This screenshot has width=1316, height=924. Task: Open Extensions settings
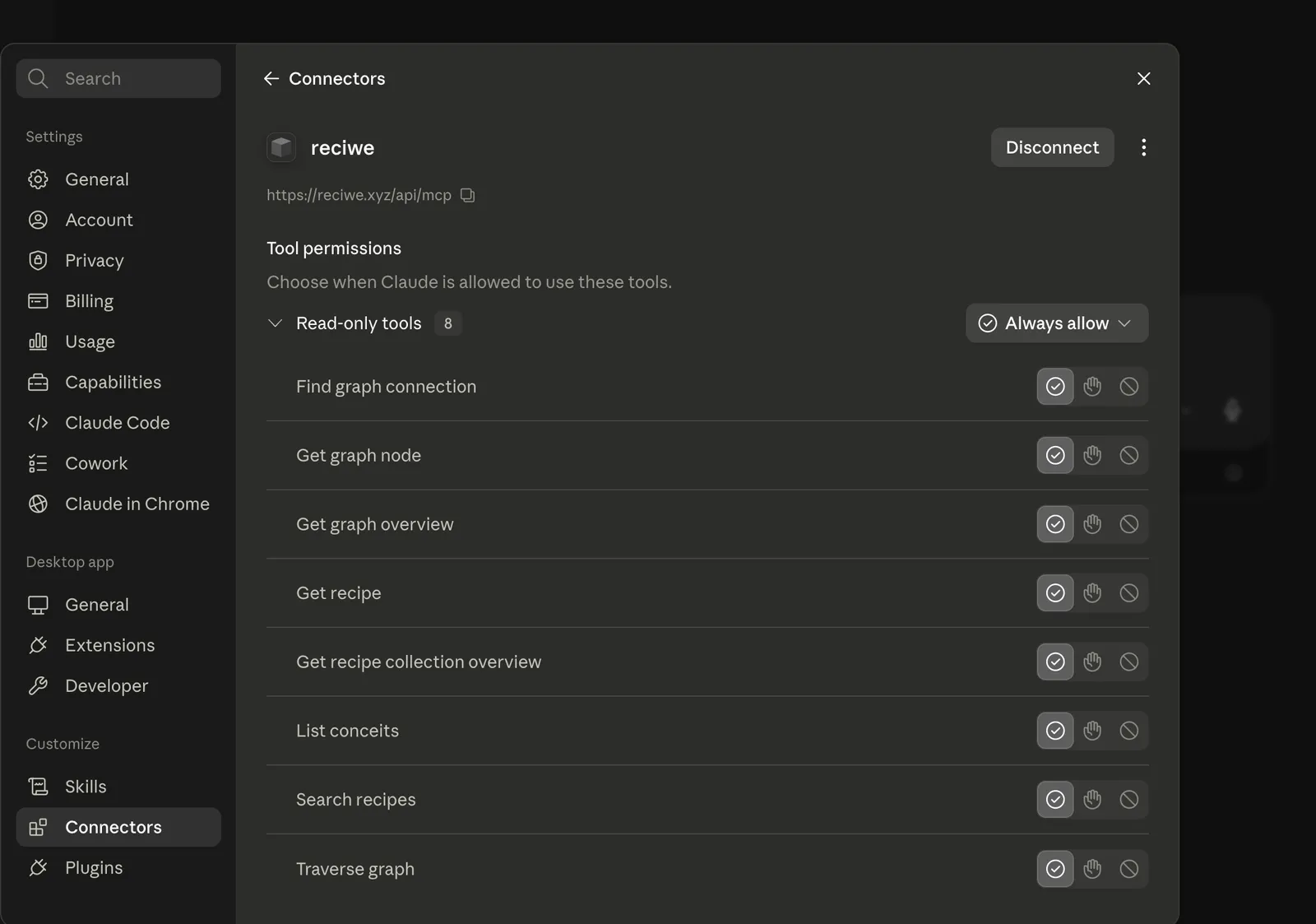click(x=118, y=645)
